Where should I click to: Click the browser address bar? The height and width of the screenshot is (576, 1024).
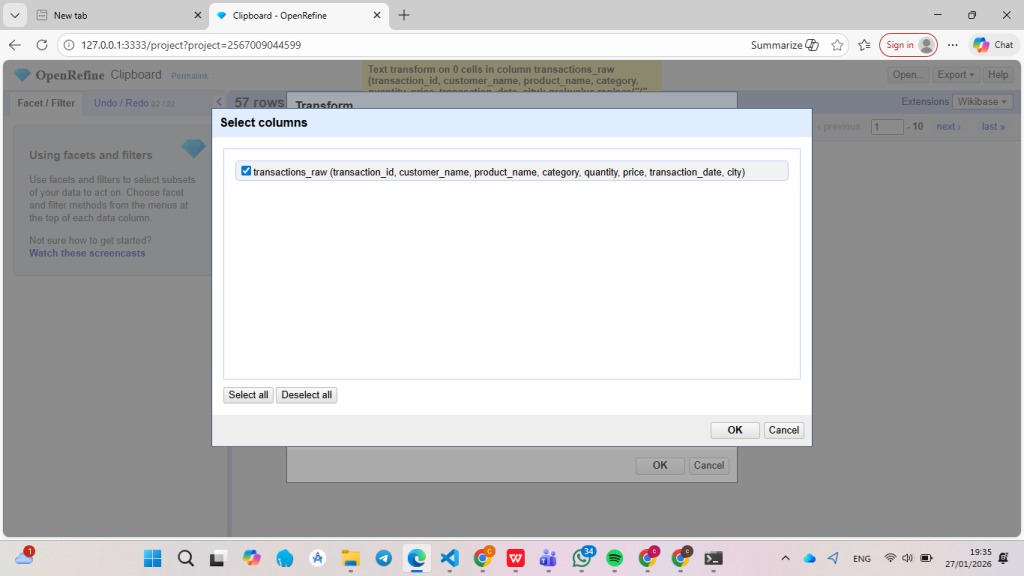(400, 45)
